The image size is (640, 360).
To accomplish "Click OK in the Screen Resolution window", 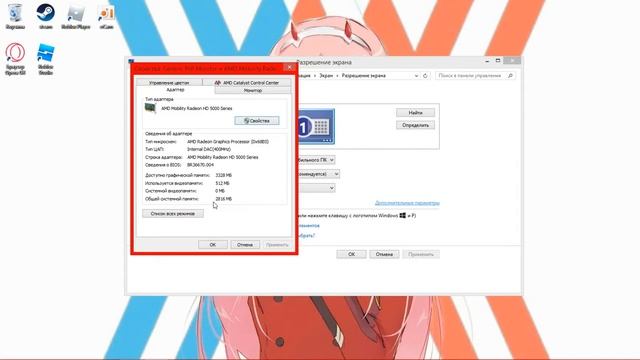I will [351, 254].
